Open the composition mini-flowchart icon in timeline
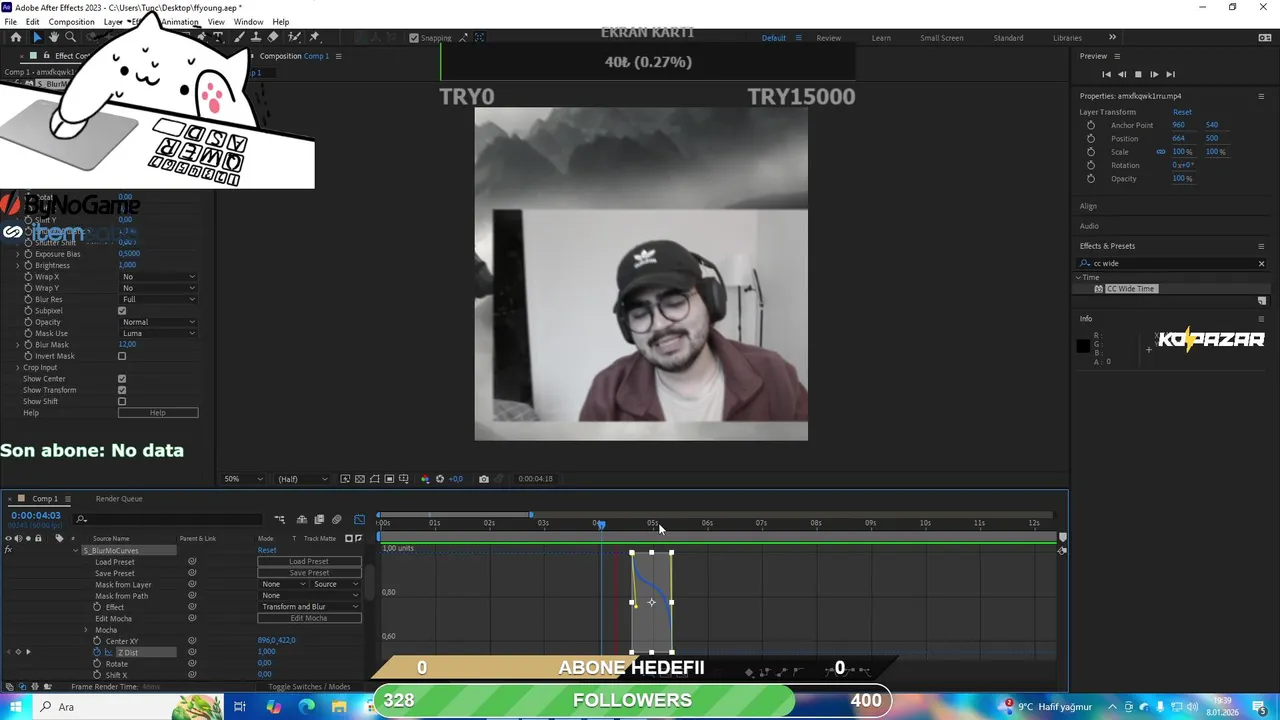 coord(280,519)
